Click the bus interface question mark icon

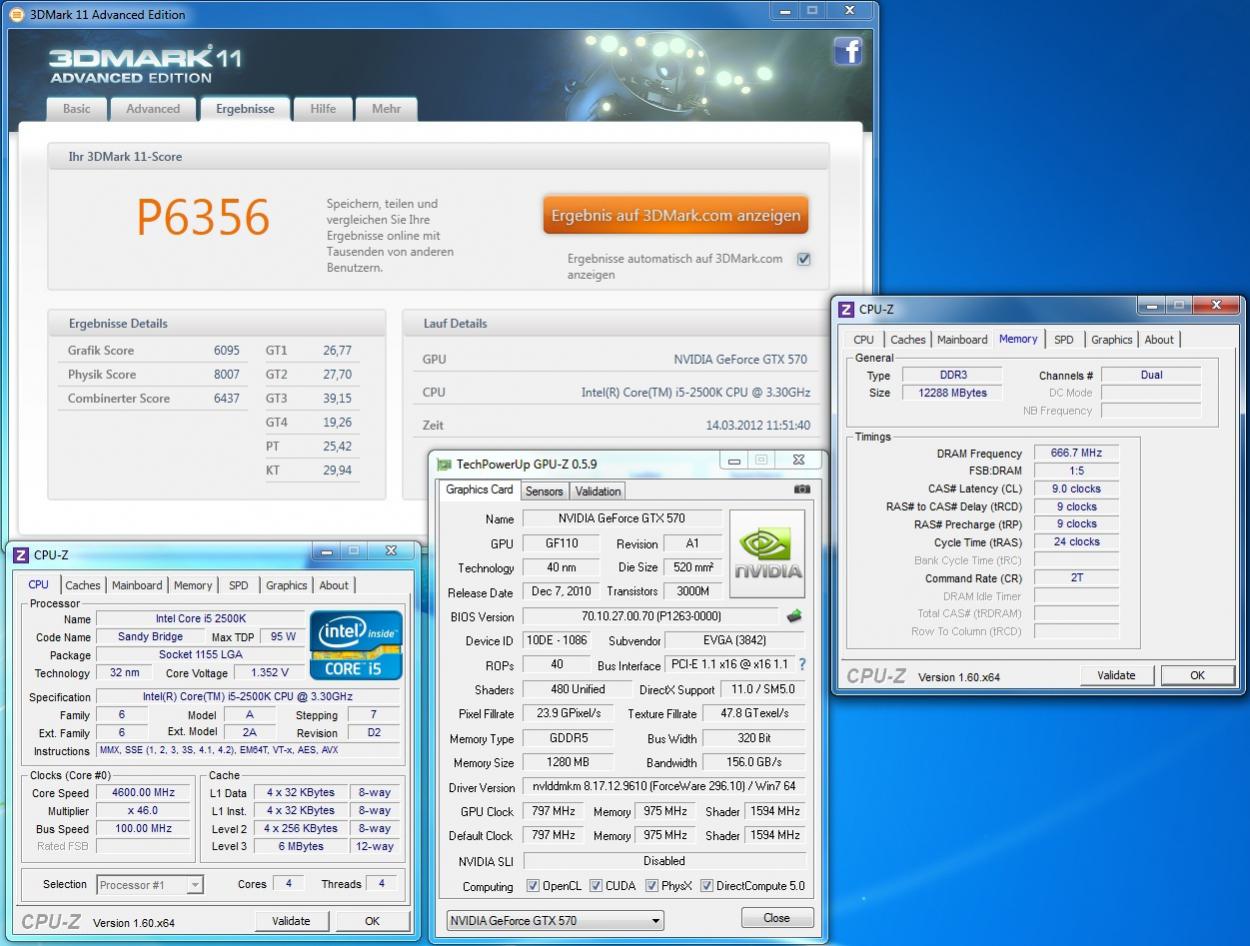pos(802,664)
